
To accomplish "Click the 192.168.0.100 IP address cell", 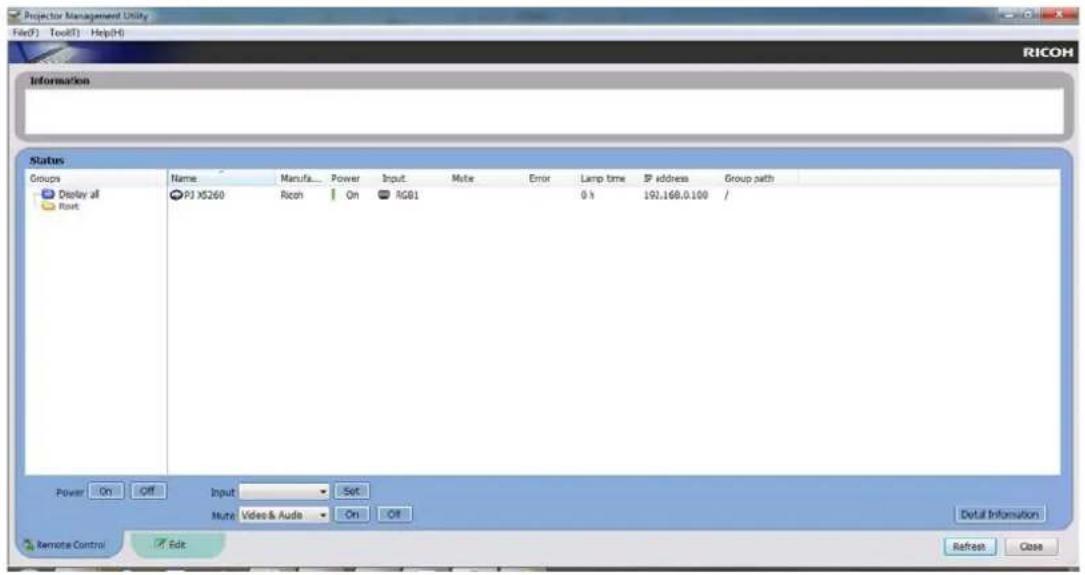I will tap(675, 195).
